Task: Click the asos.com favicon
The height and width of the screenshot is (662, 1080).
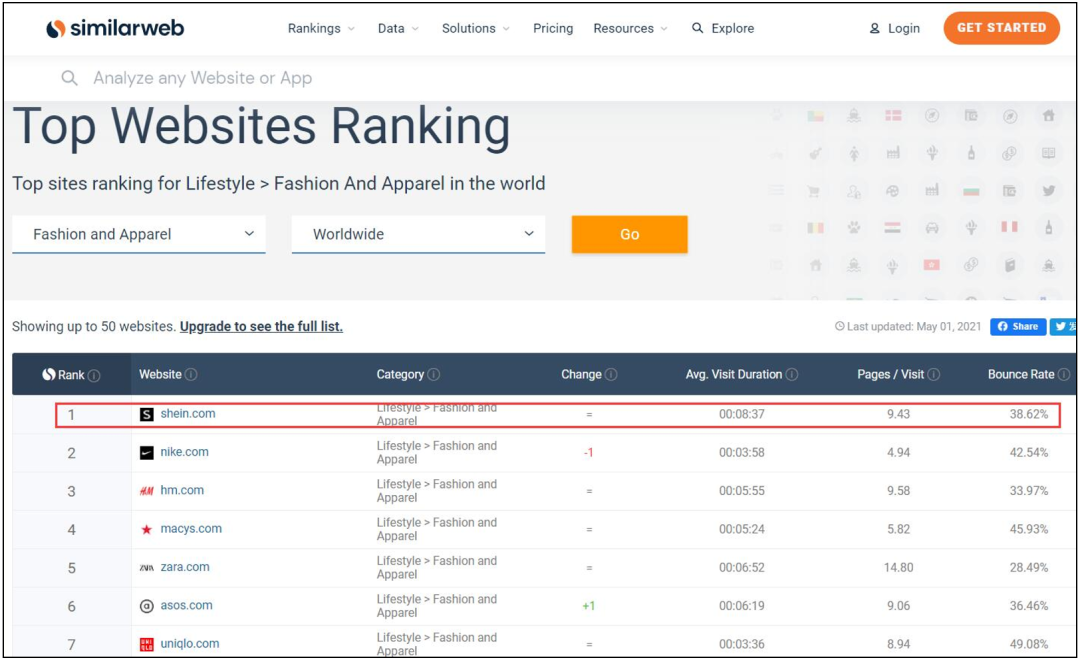Action: pyautogui.click(x=147, y=606)
